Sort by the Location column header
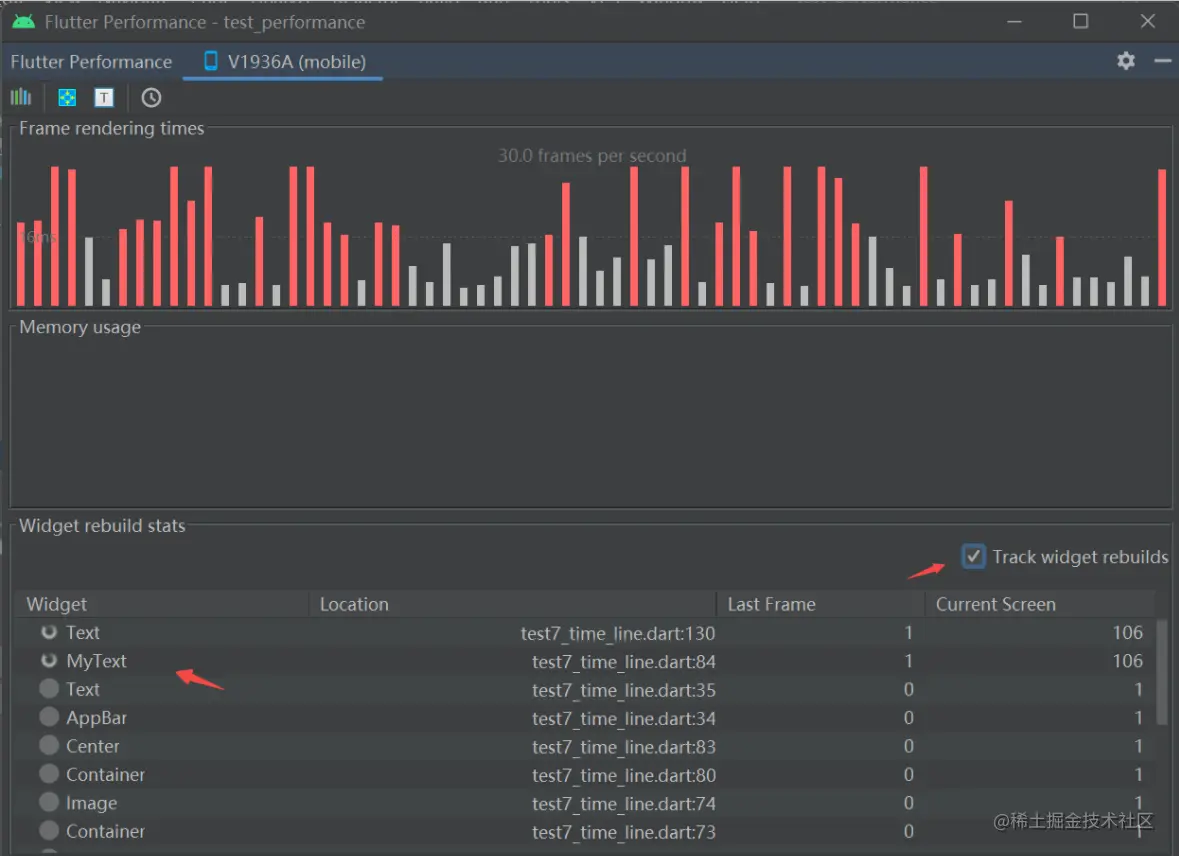The height and width of the screenshot is (856, 1179). click(x=512, y=604)
